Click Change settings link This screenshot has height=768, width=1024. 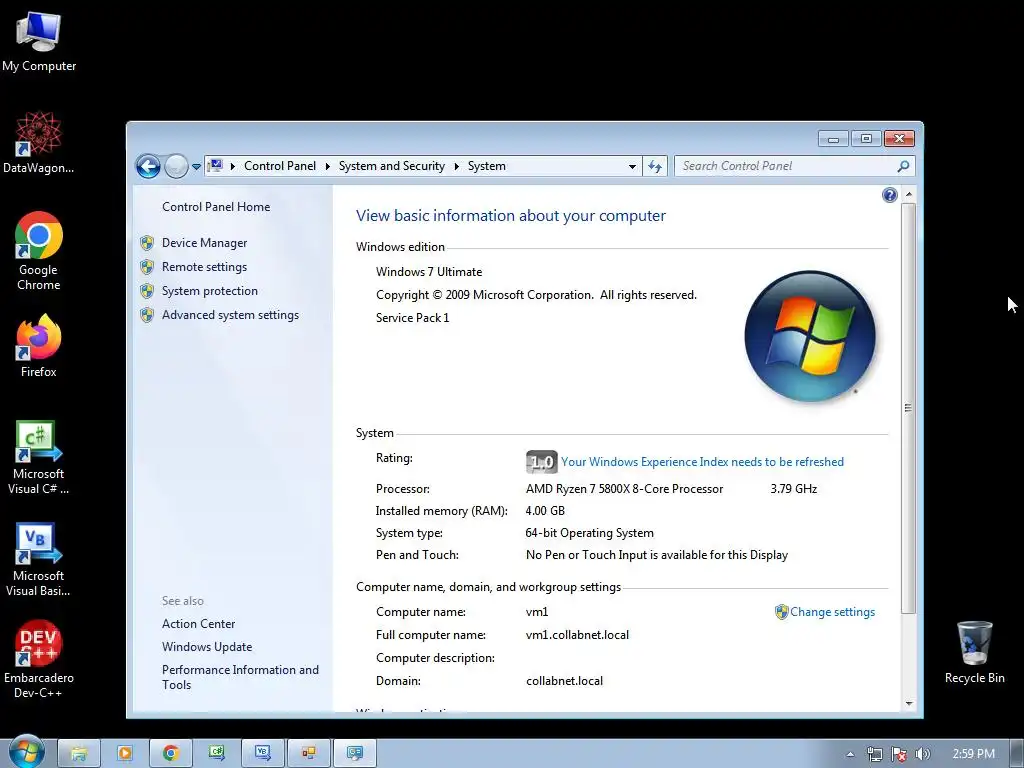pos(833,612)
